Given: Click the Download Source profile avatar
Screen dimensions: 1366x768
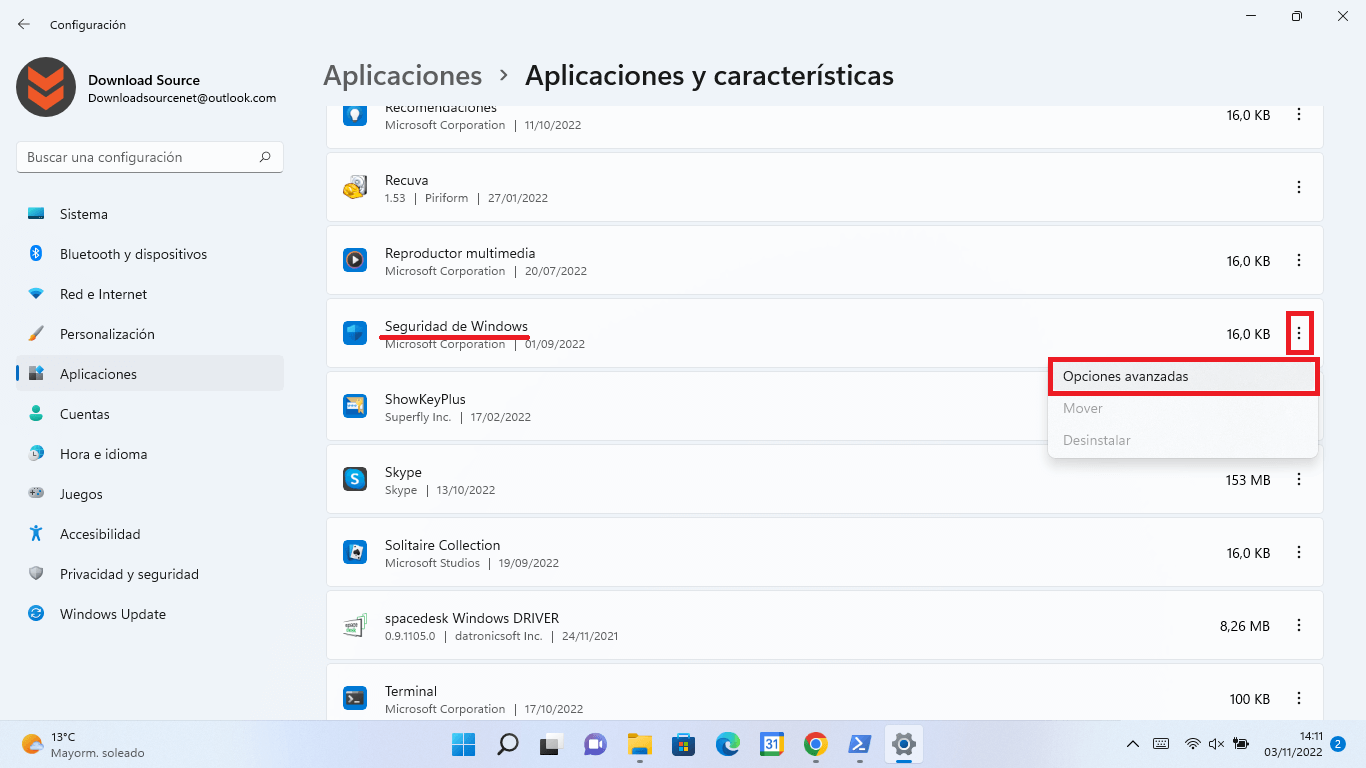Looking at the screenshot, I should click(46, 87).
